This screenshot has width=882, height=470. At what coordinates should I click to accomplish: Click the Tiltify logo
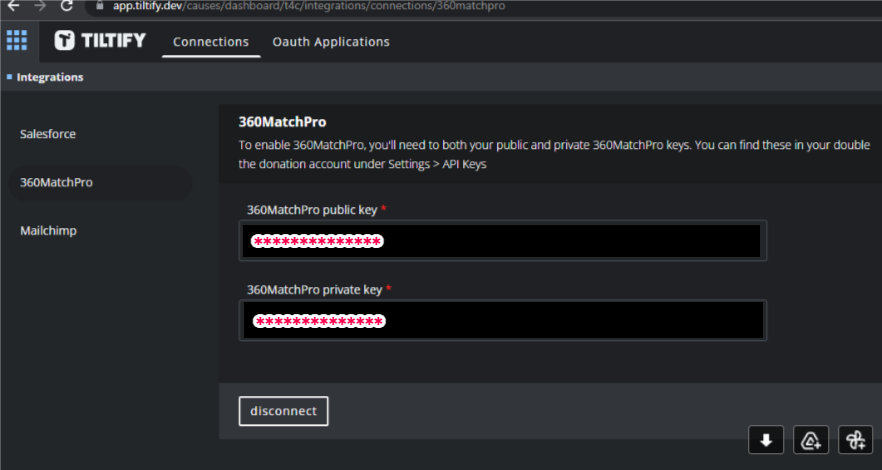[100, 40]
